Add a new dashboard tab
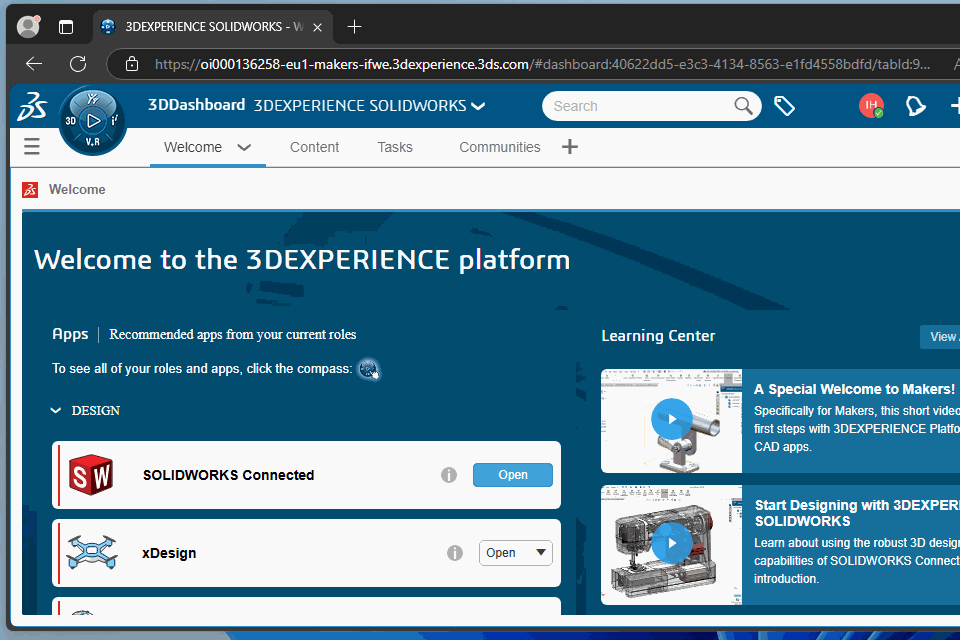 click(570, 147)
